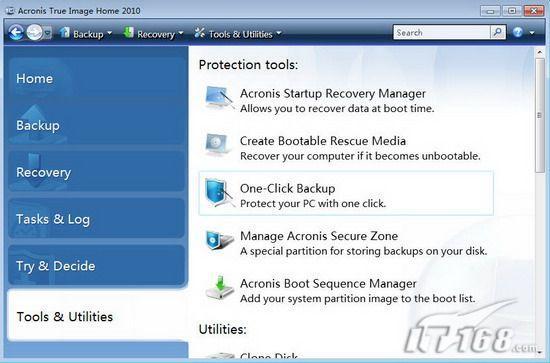Click inside the Search input field

[x=442, y=33]
